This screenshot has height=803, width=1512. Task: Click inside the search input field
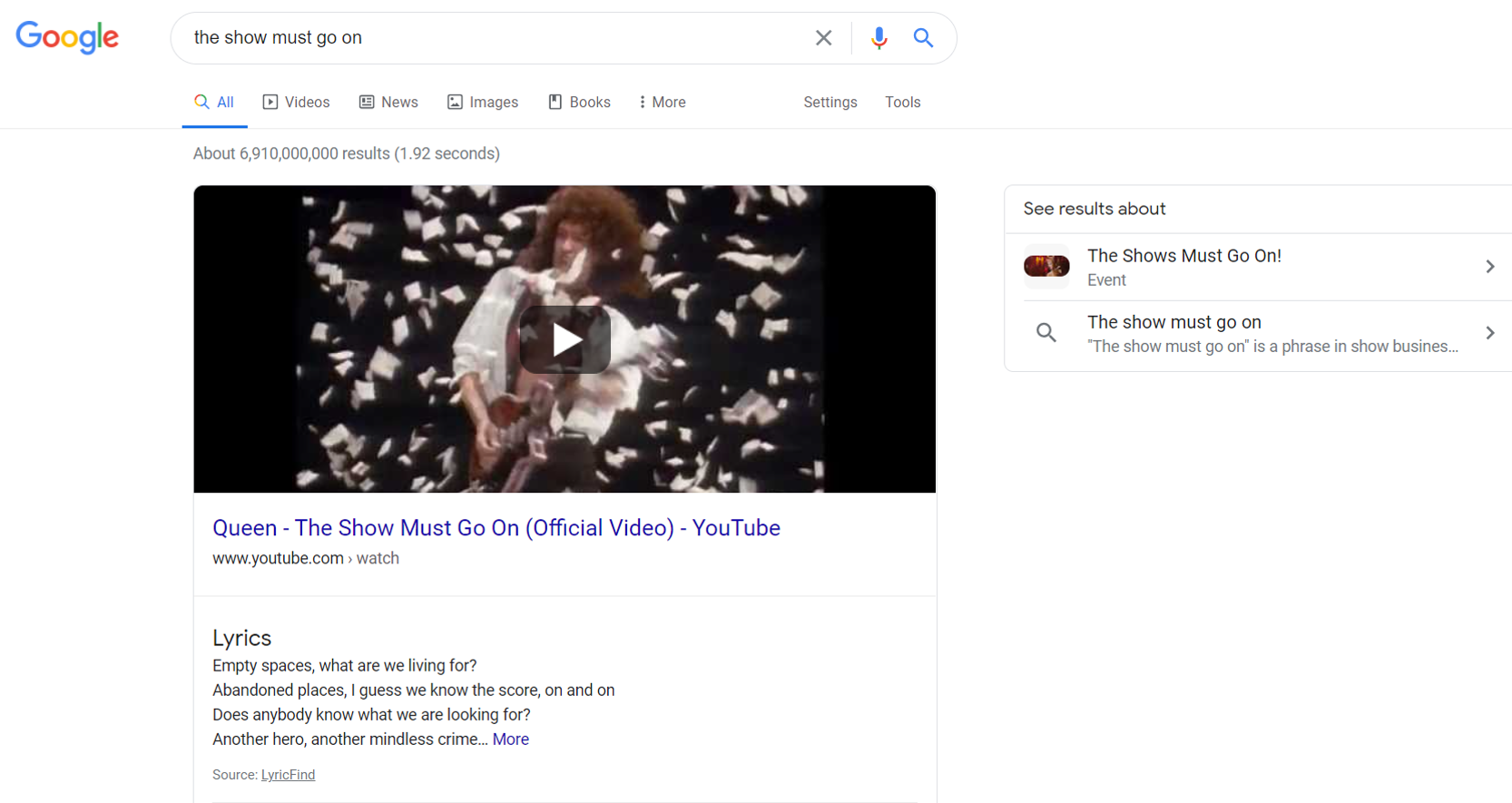[x=490, y=38]
